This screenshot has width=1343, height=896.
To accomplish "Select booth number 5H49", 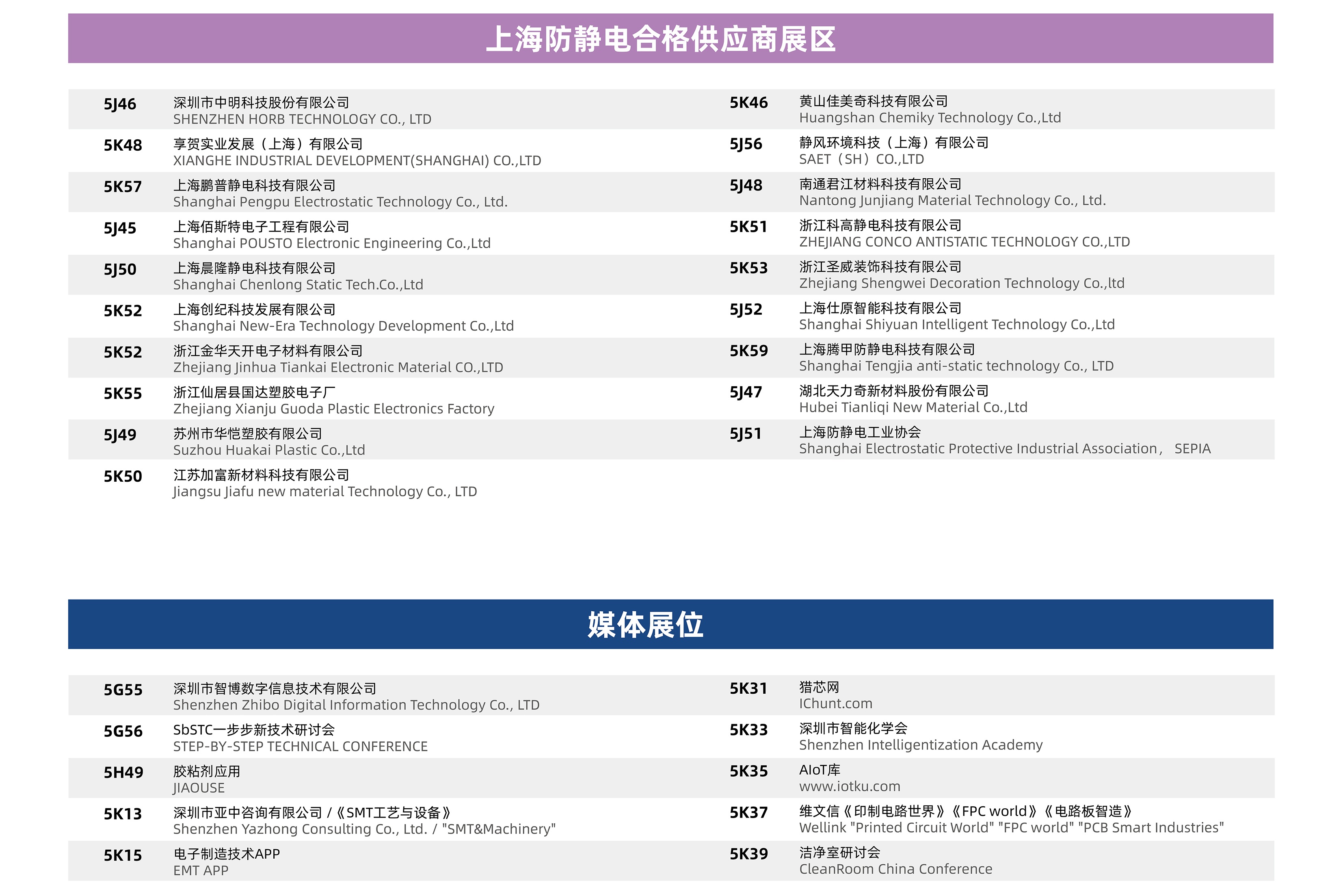I will (123, 773).
